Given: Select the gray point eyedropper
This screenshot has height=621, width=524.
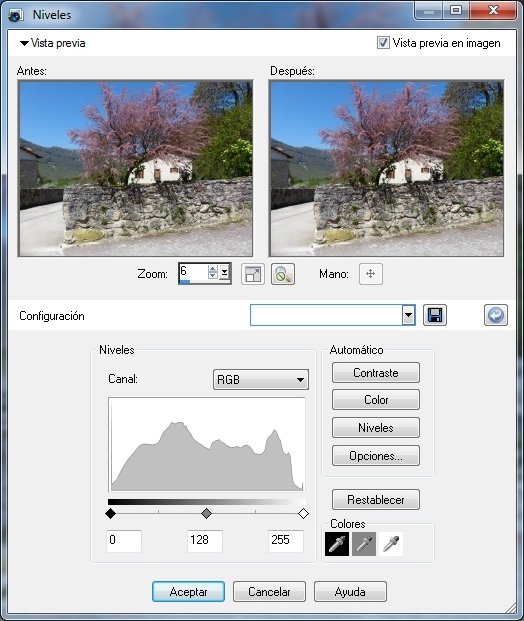Looking at the screenshot, I should click(364, 544).
